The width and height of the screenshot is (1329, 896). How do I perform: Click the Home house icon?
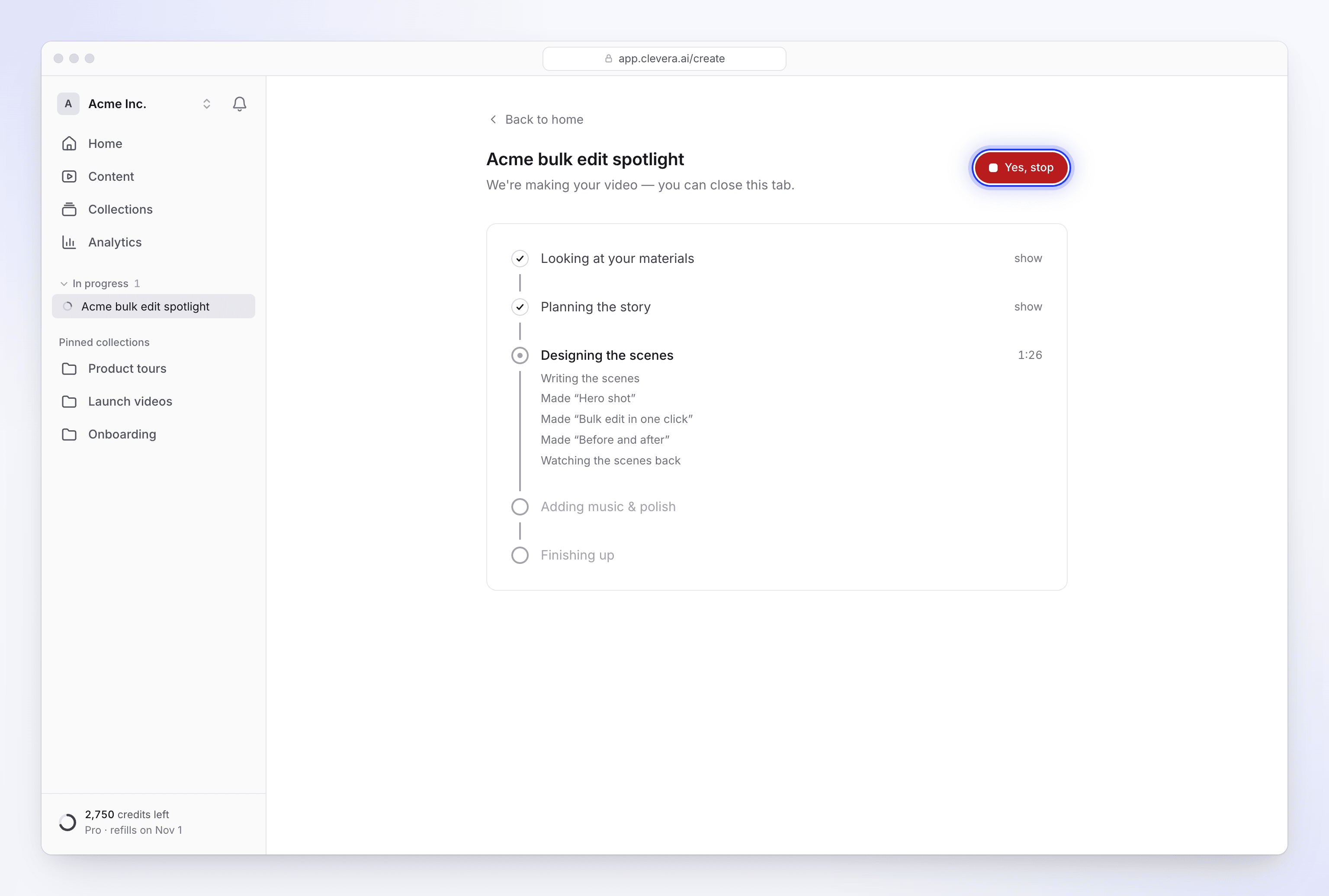pyautogui.click(x=69, y=144)
